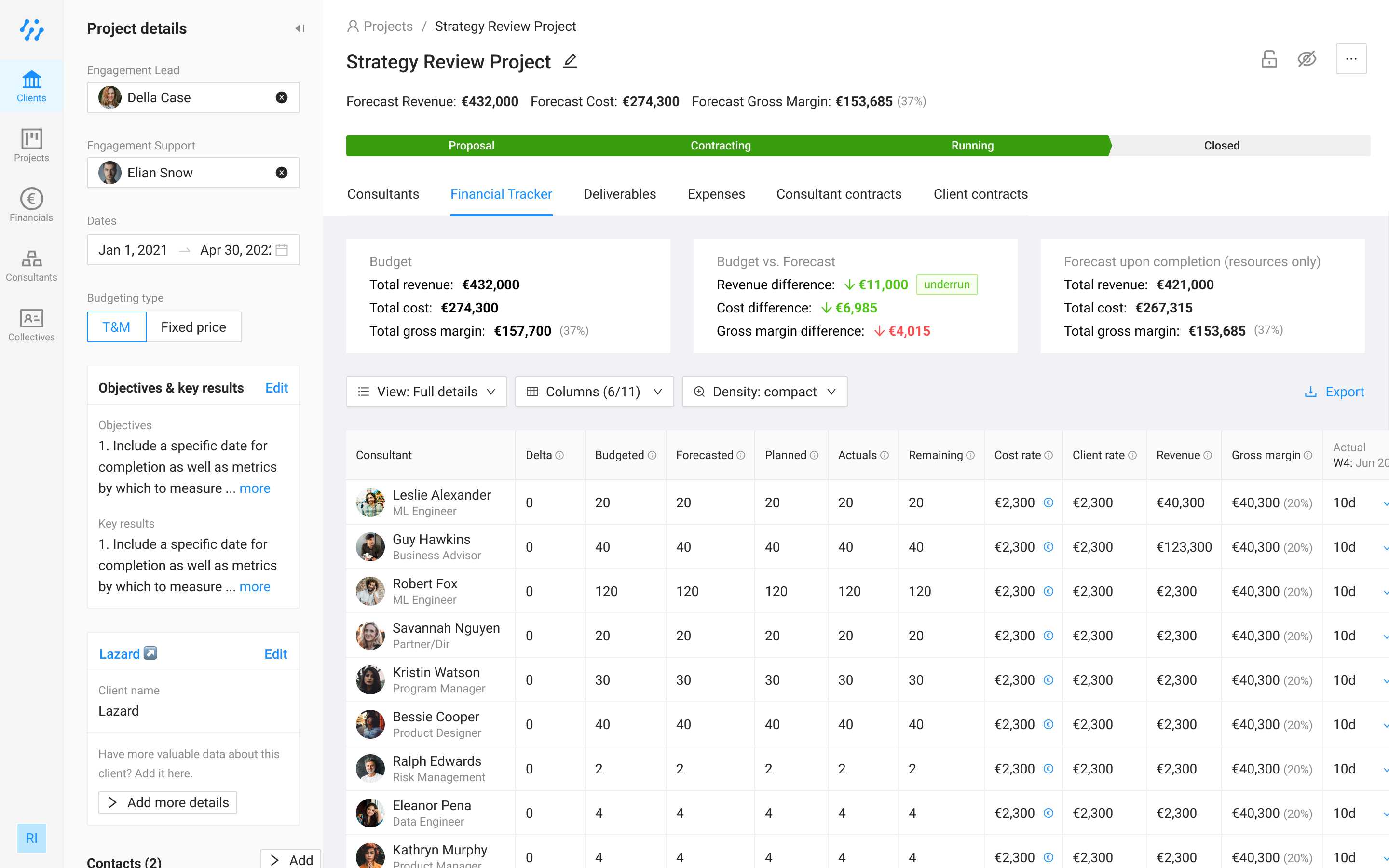1389x868 pixels.
Task: Open the Consultant contracts tab
Action: [x=839, y=194]
